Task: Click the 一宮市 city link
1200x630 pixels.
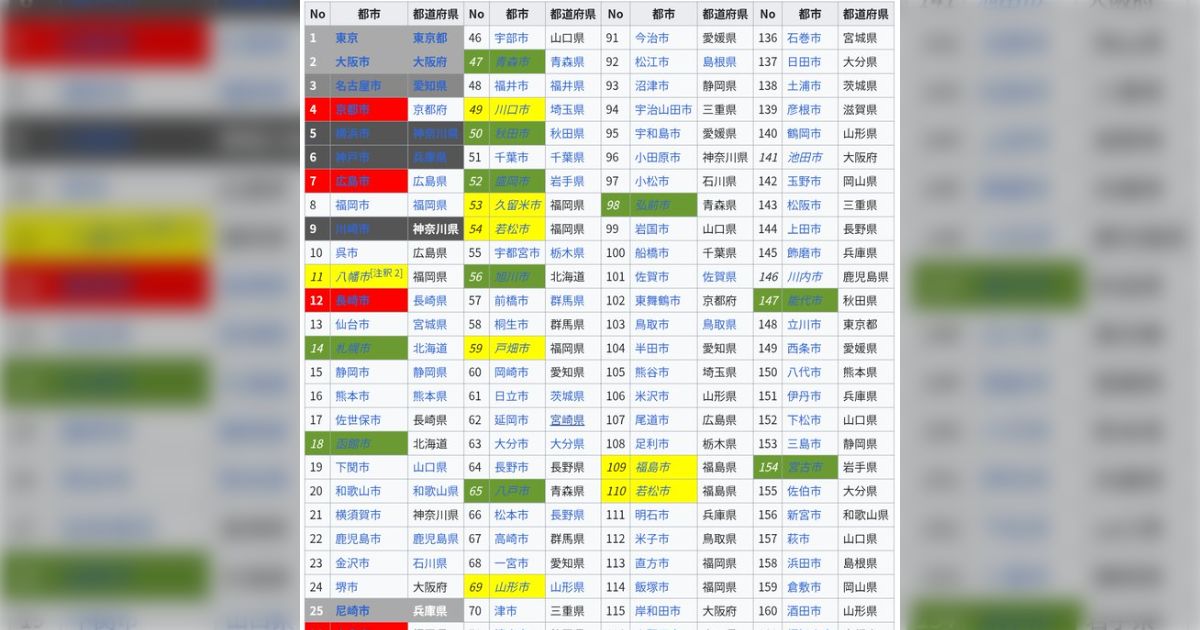Action: [x=512, y=563]
